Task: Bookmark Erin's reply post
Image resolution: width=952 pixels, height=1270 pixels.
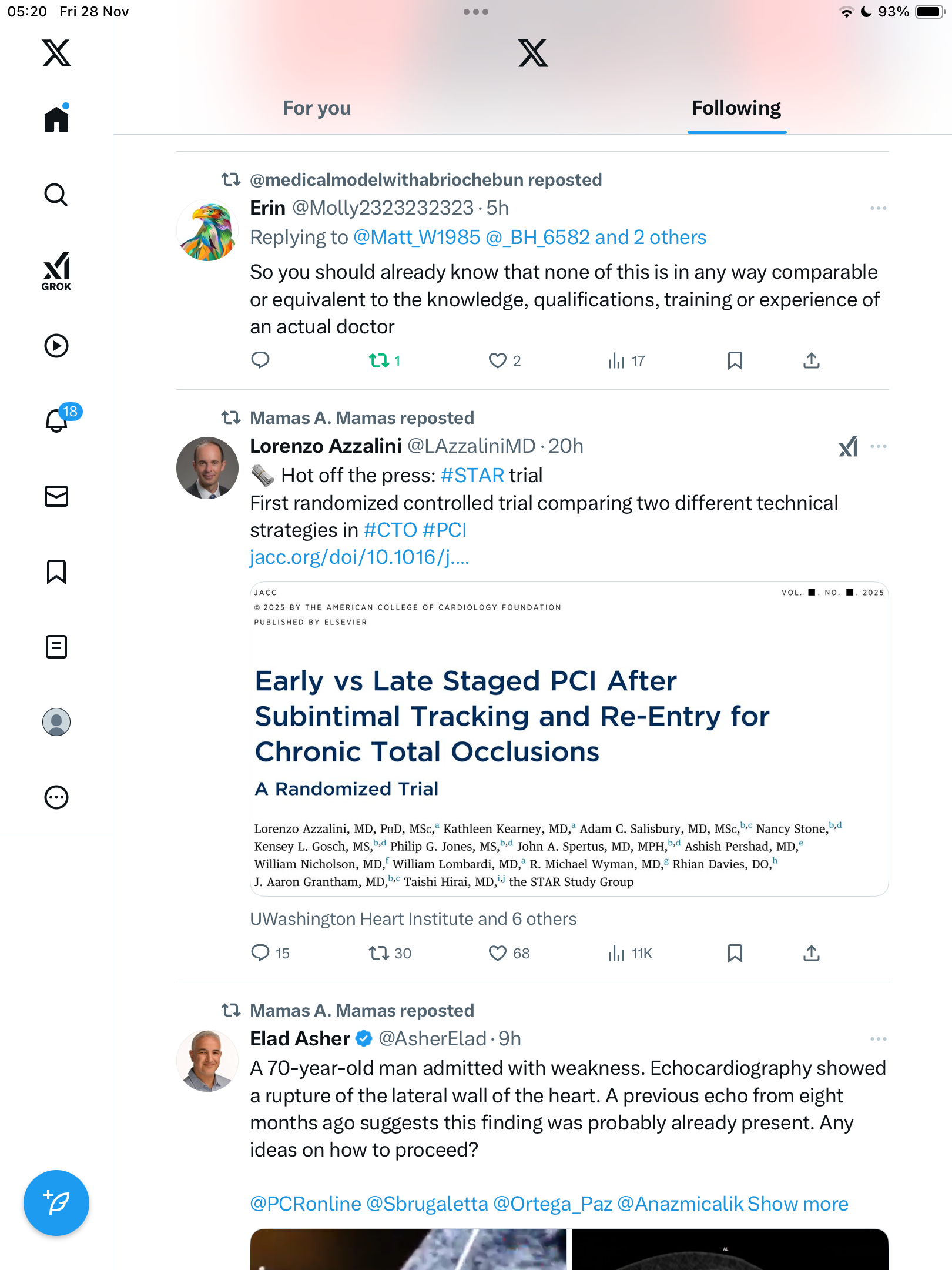Action: (x=735, y=360)
